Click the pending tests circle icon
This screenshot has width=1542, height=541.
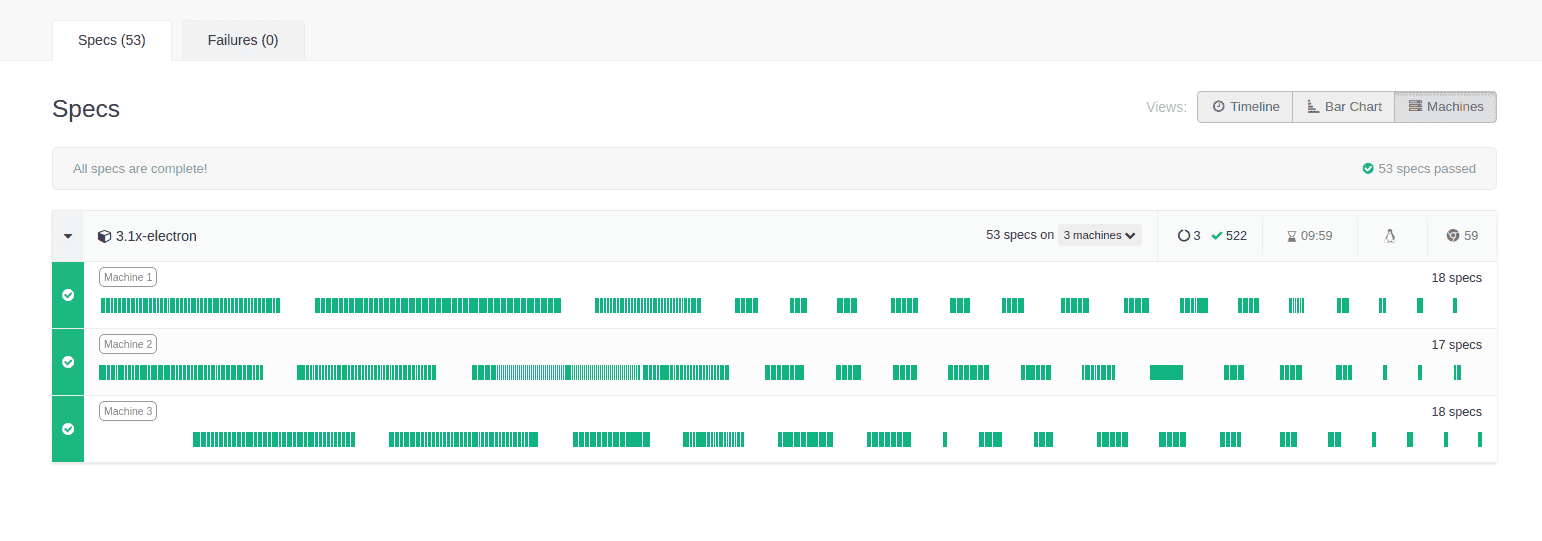(x=1184, y=236)
